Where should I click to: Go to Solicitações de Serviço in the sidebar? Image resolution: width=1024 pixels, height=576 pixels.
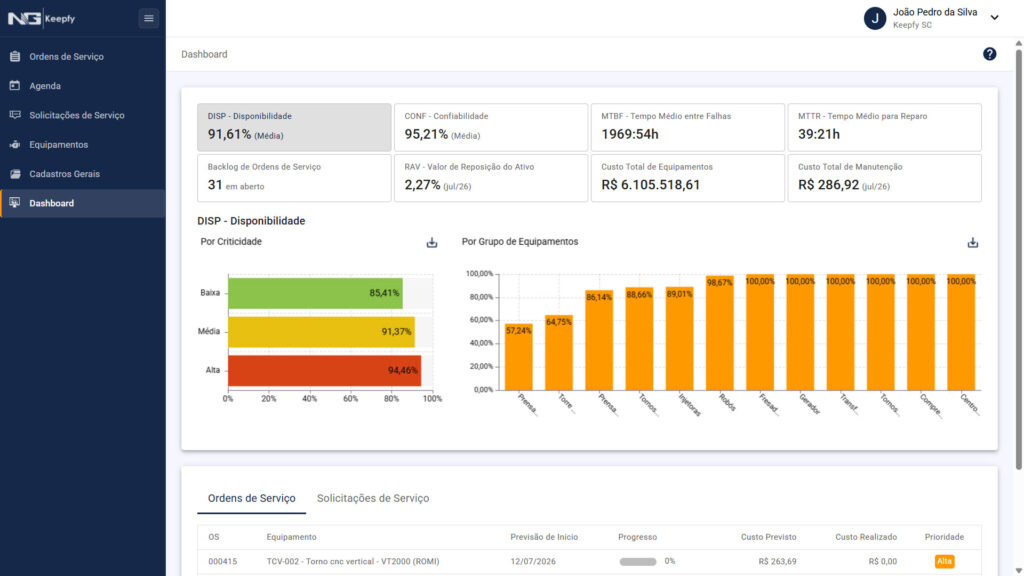[83, 115]
